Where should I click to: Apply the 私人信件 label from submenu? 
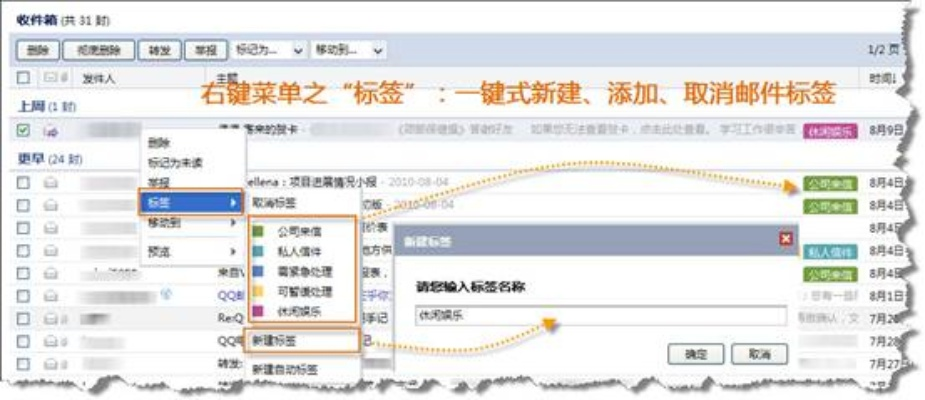click(301, 252)
